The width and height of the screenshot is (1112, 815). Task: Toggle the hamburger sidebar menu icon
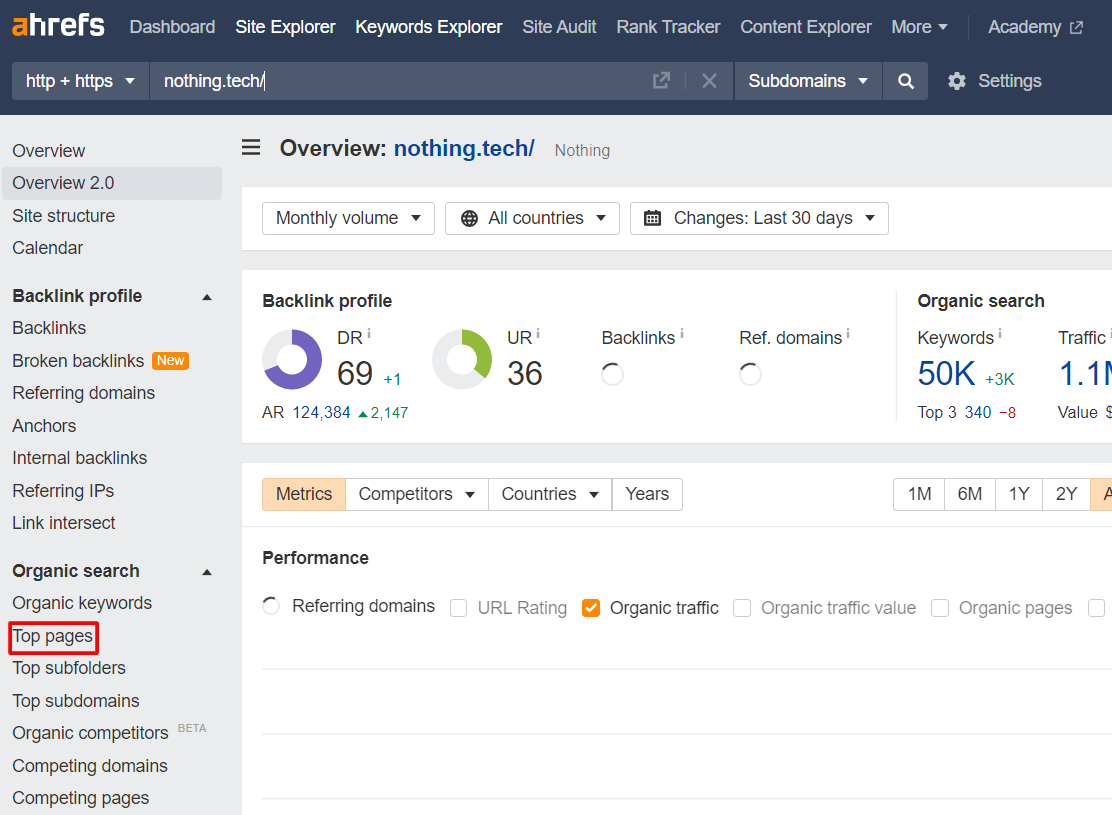[x=251, y=148]
